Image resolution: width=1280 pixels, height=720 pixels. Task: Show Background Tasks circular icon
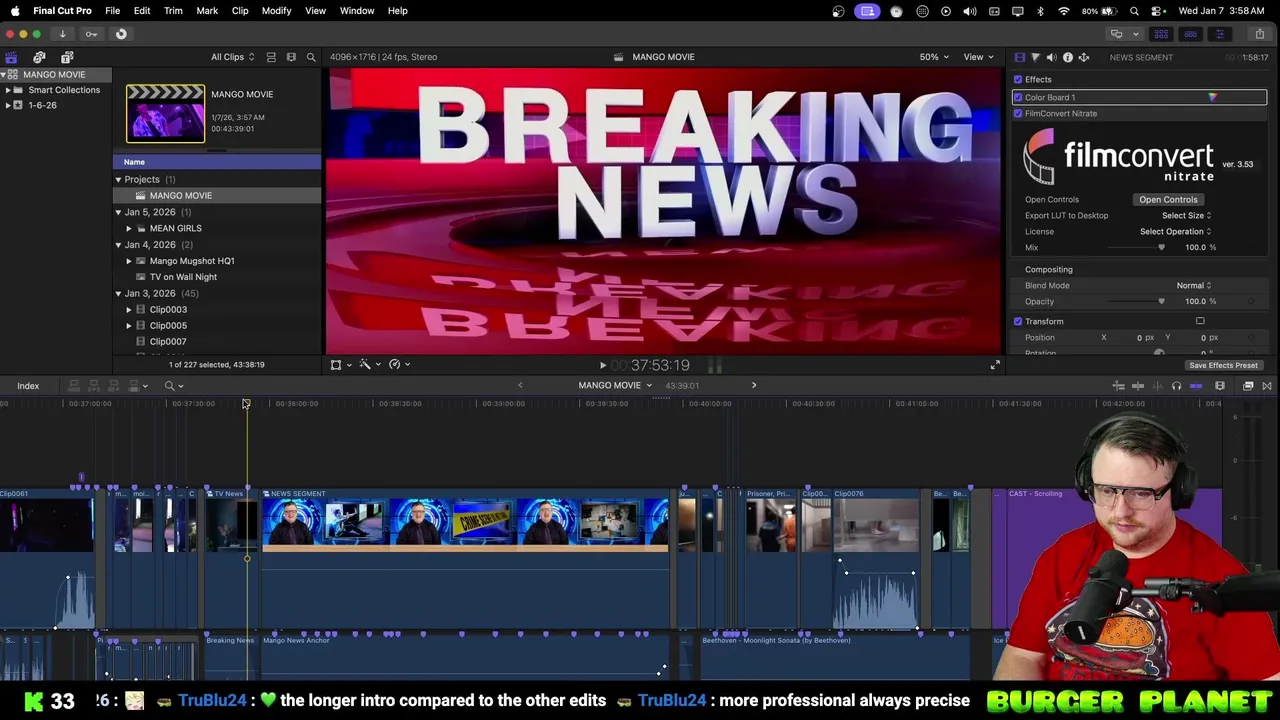tap(121, 34)
